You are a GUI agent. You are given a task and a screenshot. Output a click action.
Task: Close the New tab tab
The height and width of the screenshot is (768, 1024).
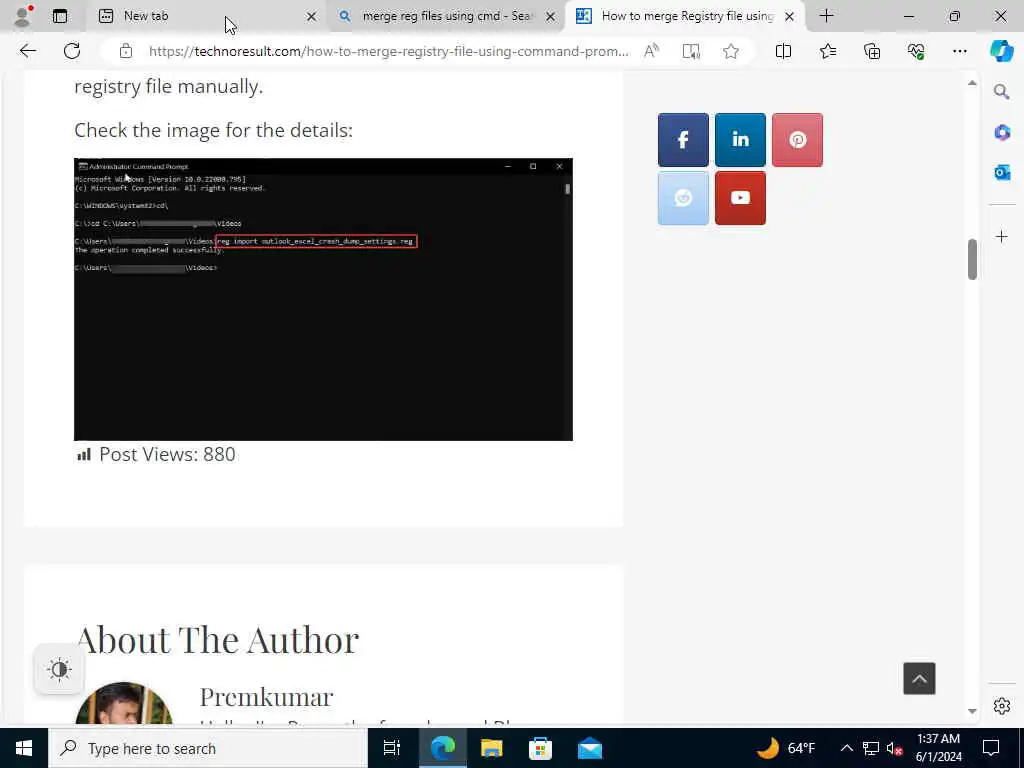click(312, 16)
